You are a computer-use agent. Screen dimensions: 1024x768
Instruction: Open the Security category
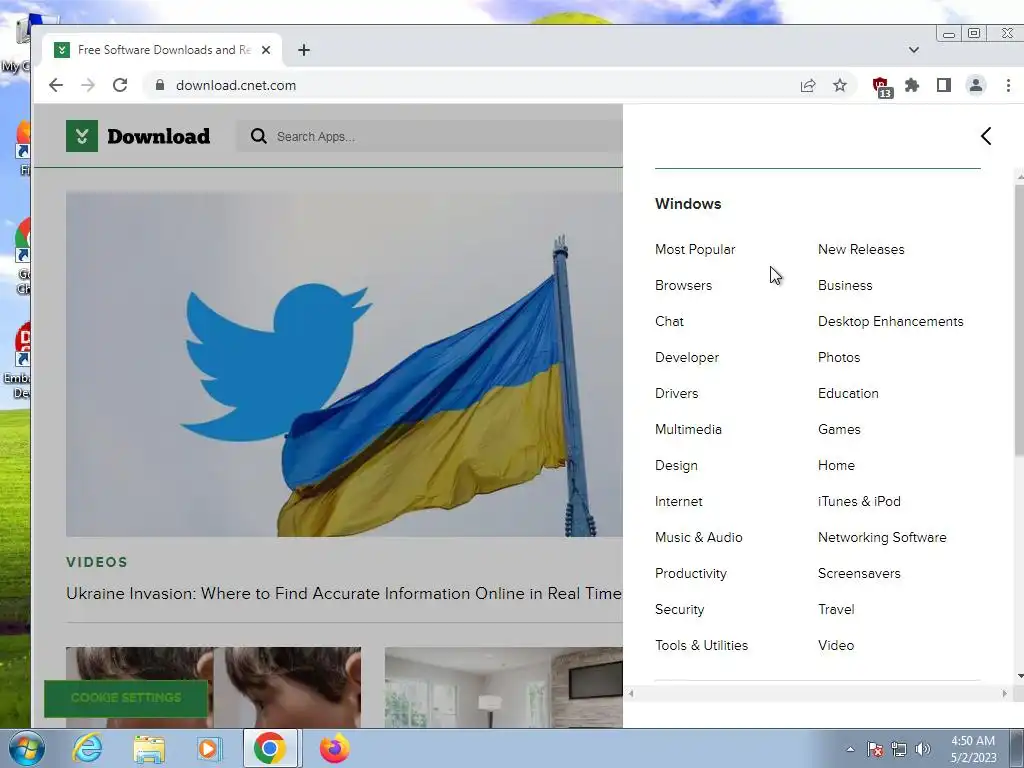tap(679, 609)
